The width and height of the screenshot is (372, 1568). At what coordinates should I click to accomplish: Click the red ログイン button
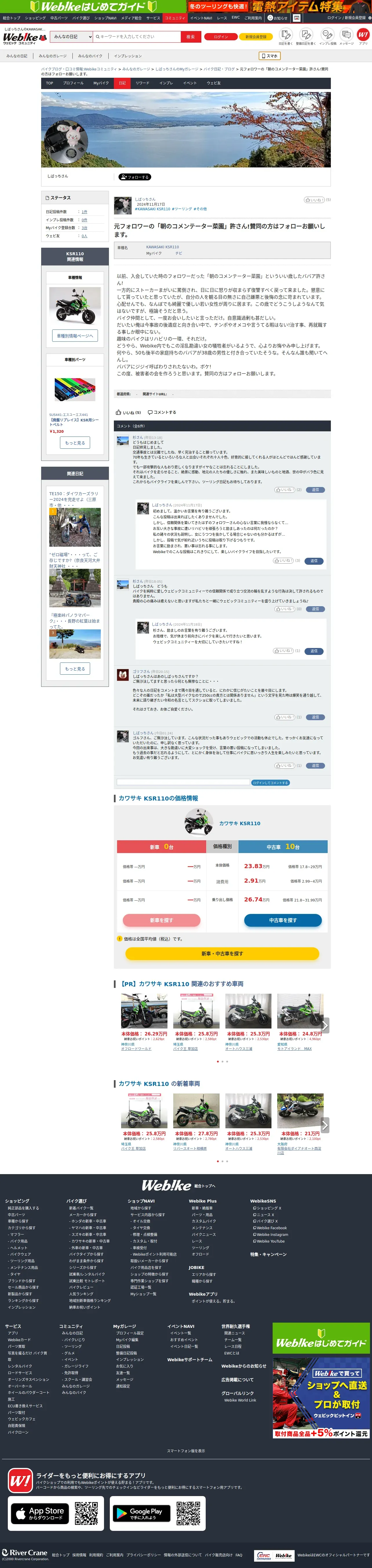coord(221,37)
